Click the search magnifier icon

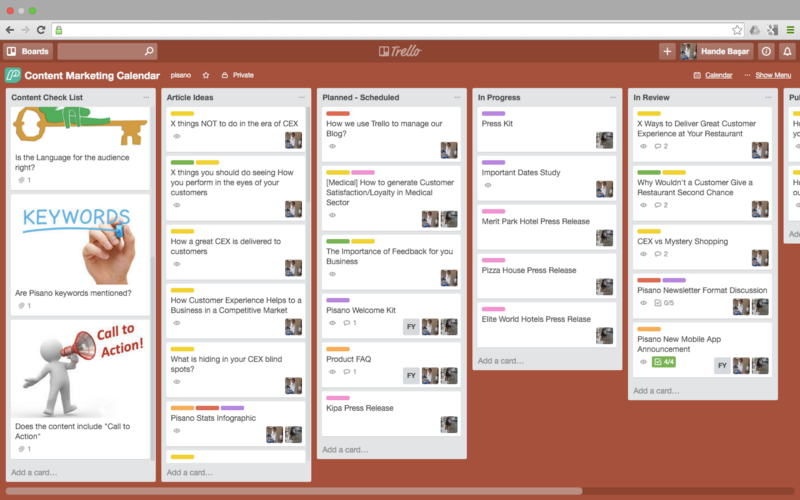click(x=149, y=51)
